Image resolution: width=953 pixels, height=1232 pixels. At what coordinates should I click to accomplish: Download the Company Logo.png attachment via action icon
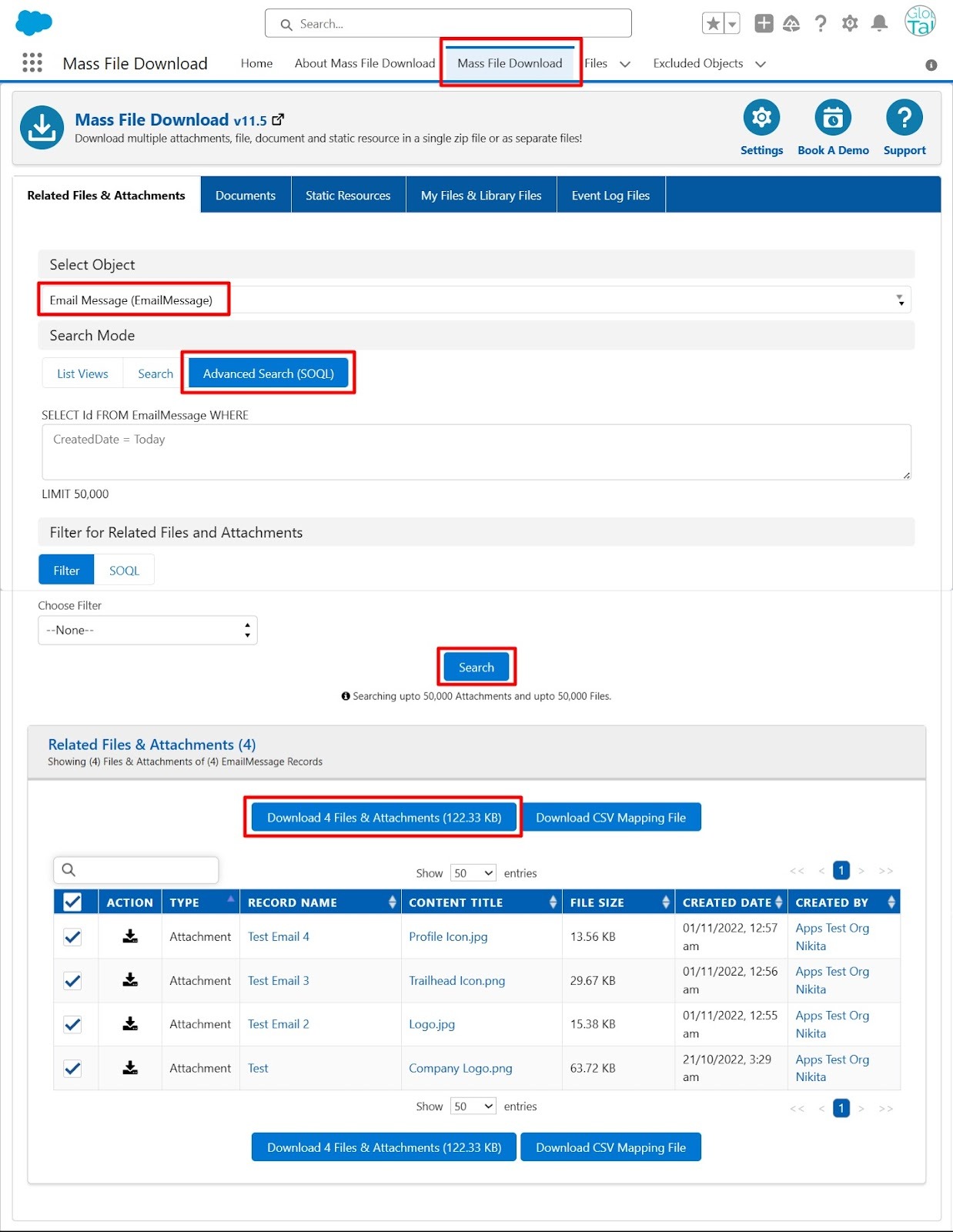pyautogui.click(x=130, y=1068)
